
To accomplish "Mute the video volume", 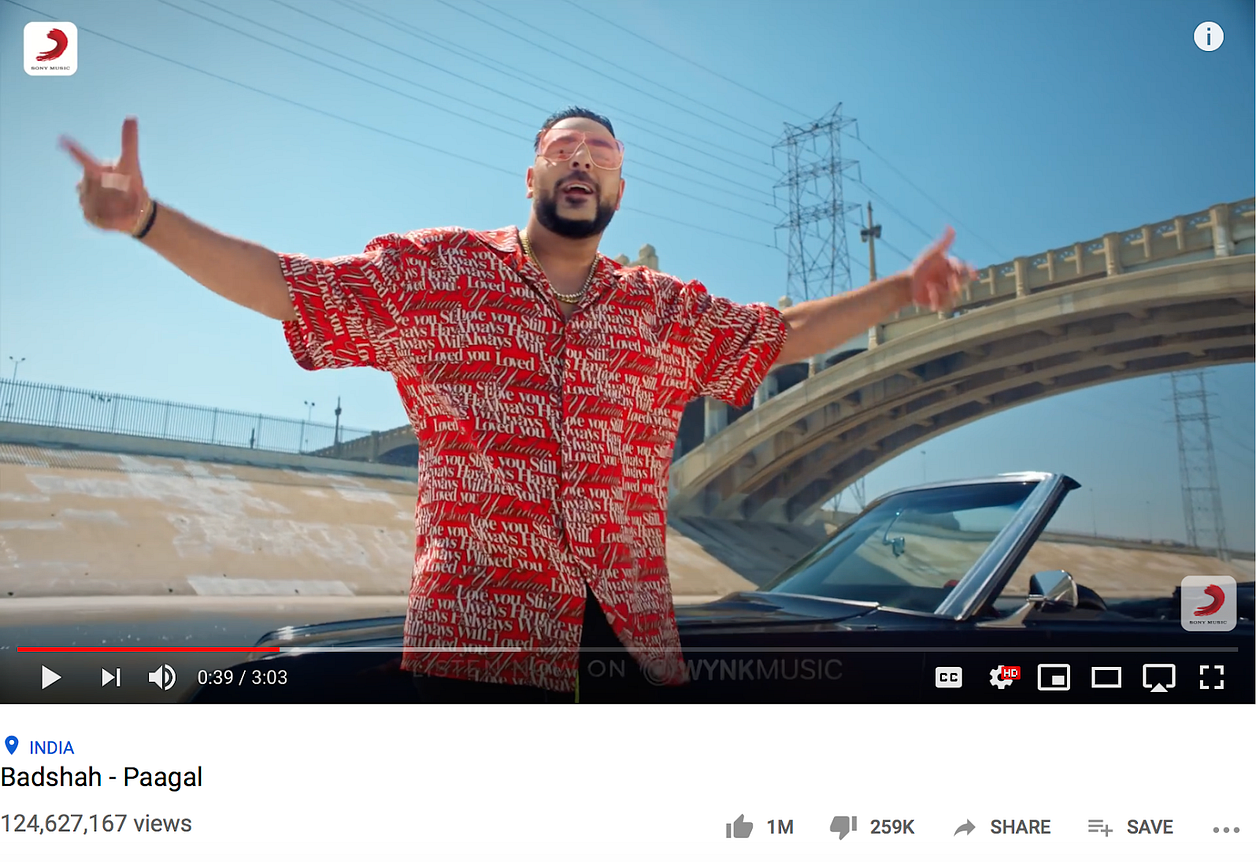I will point(162,677).
